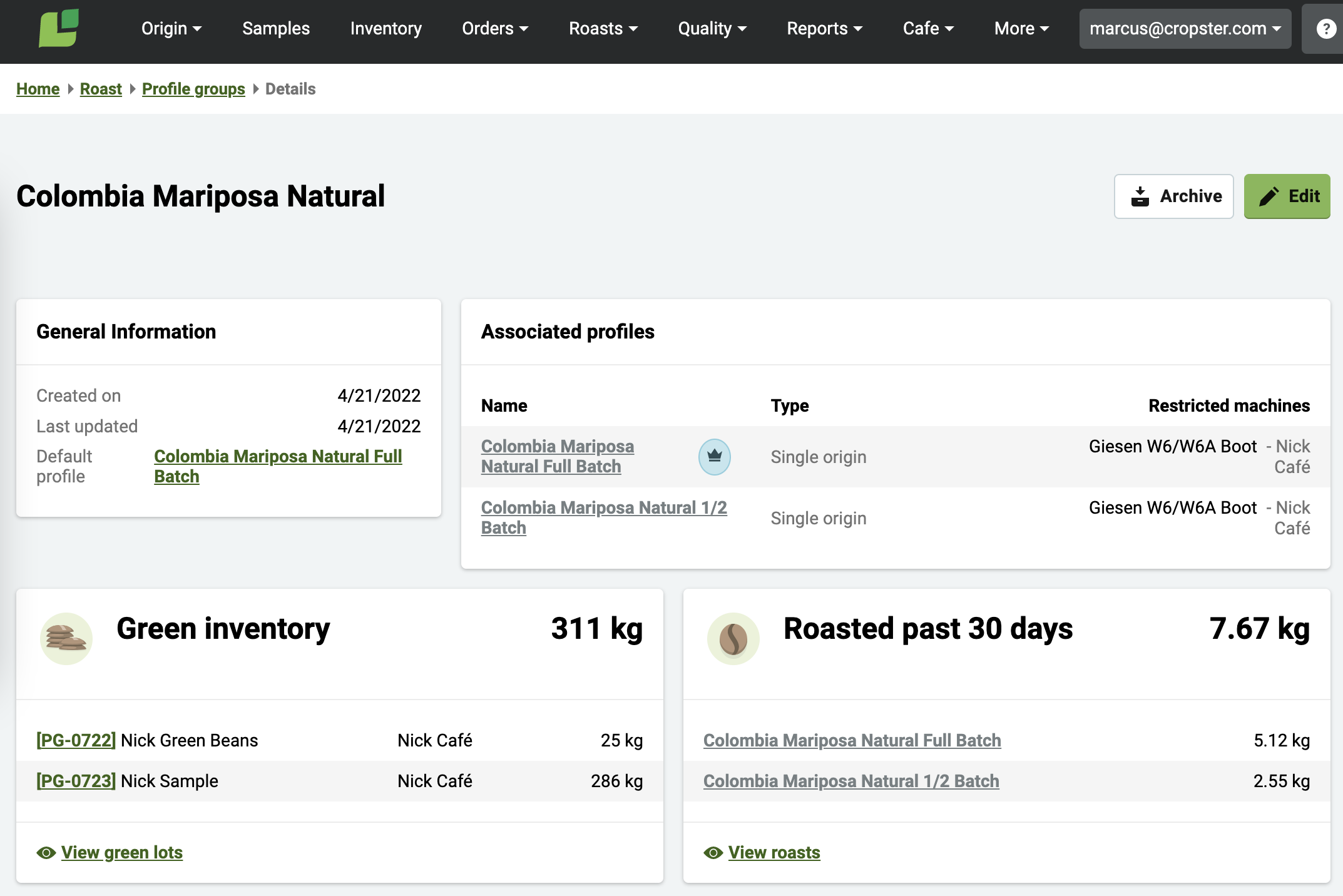Click the Profile groups breadcrumb link
The width and height of the screenshot is (1343, 896).
[x=193, y=89]
